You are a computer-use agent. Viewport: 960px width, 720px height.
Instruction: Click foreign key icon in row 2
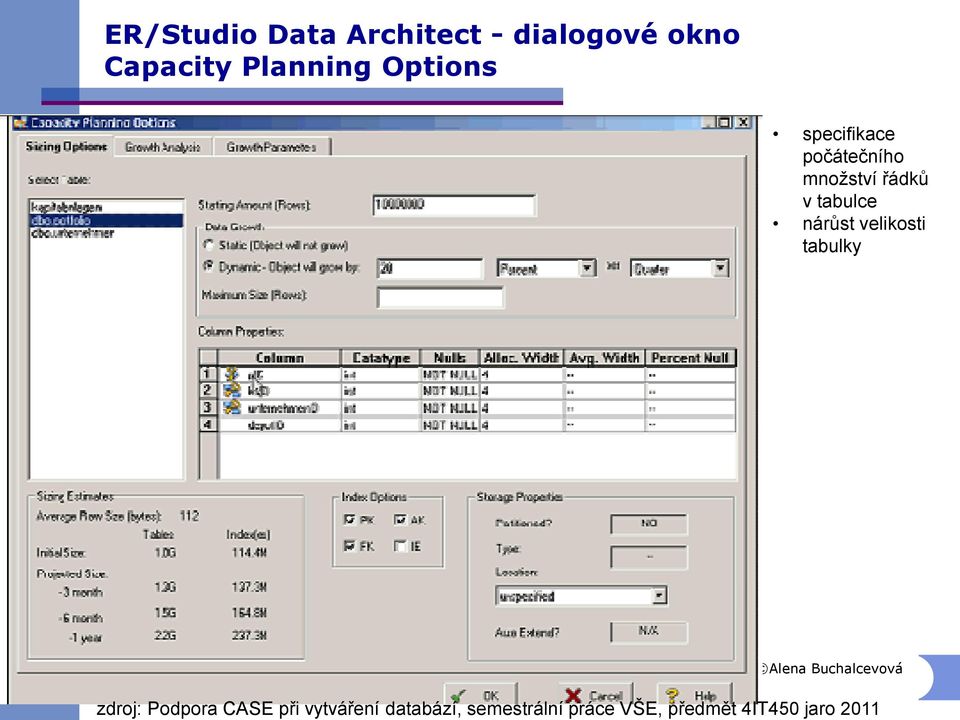click(231, 391)
